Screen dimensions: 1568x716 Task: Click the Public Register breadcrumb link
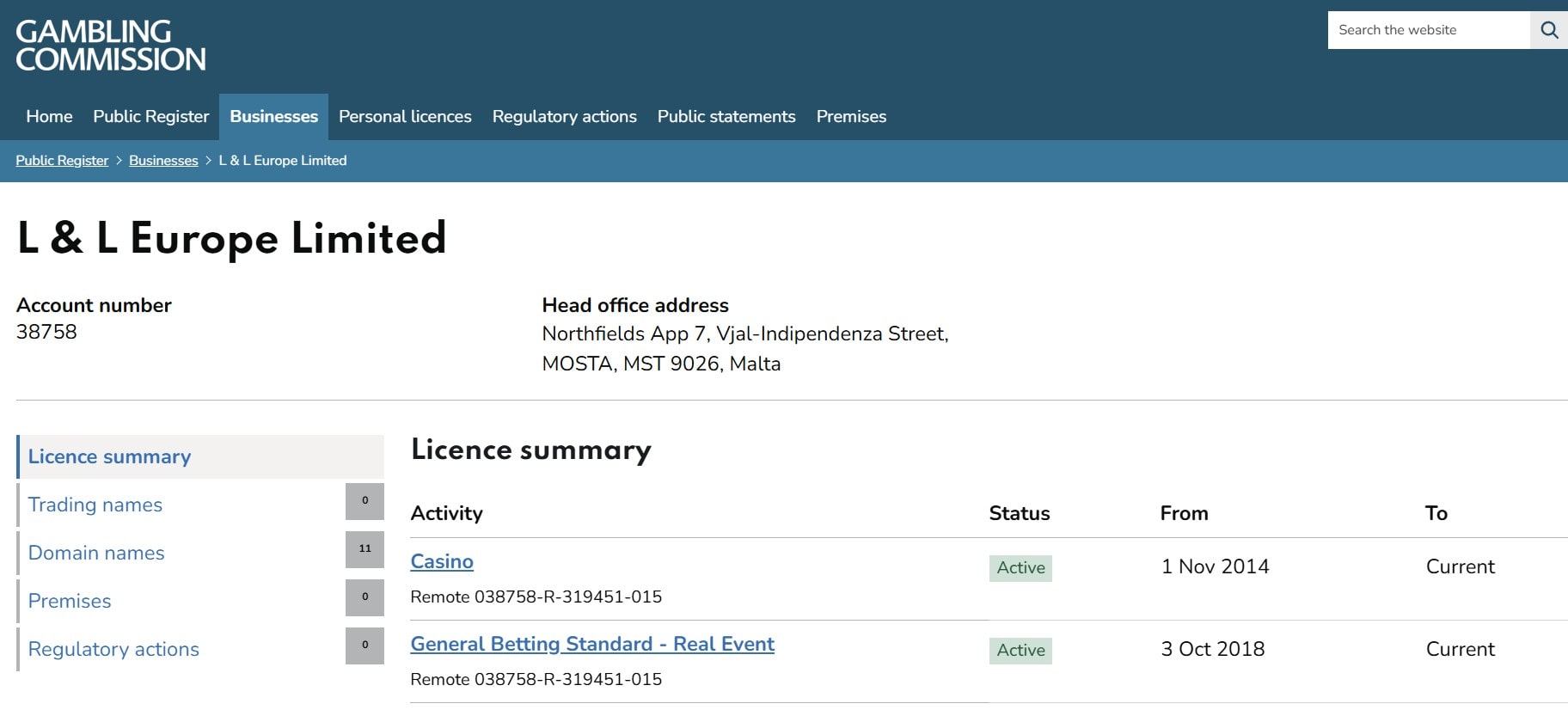point(62,161)
